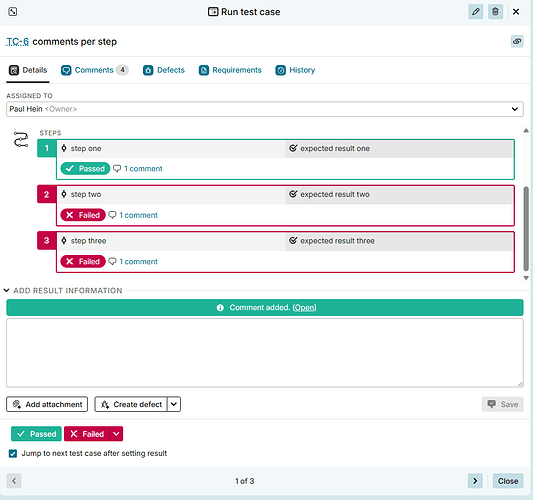Open comment bubble on step two
Viewport: 533px width, 500px height.
click(112, 215)
